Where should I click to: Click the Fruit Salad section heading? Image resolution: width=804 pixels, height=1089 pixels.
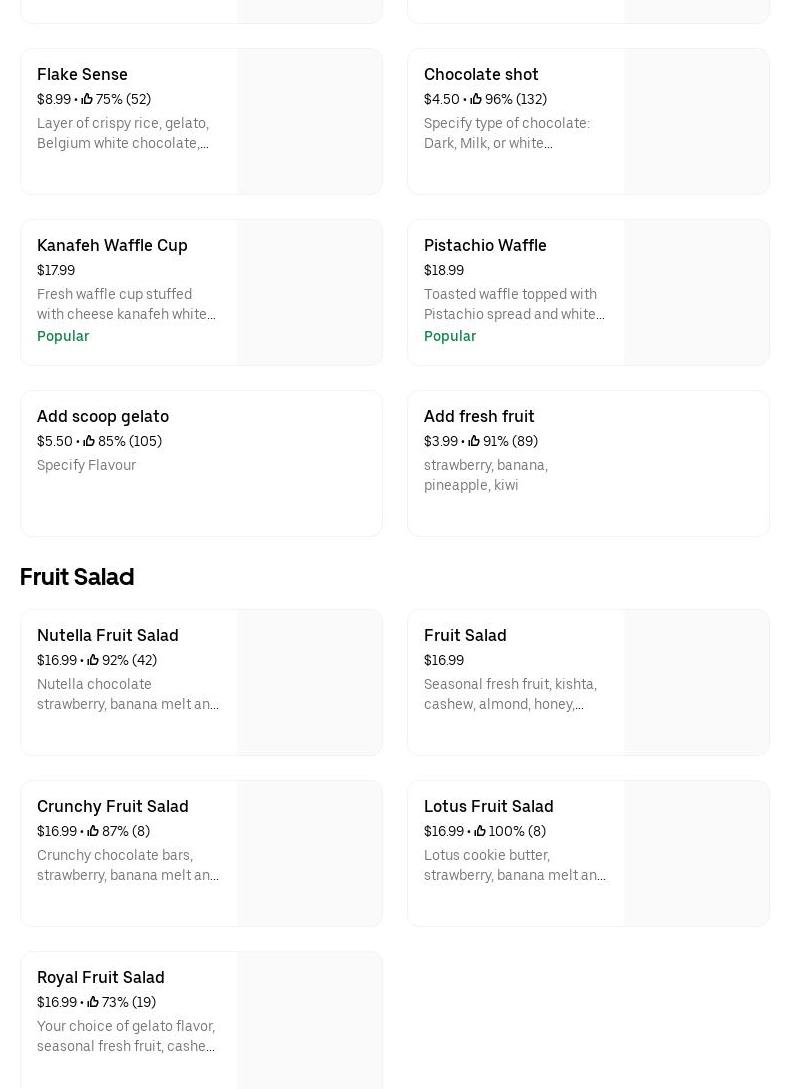[x=77, y=577]
